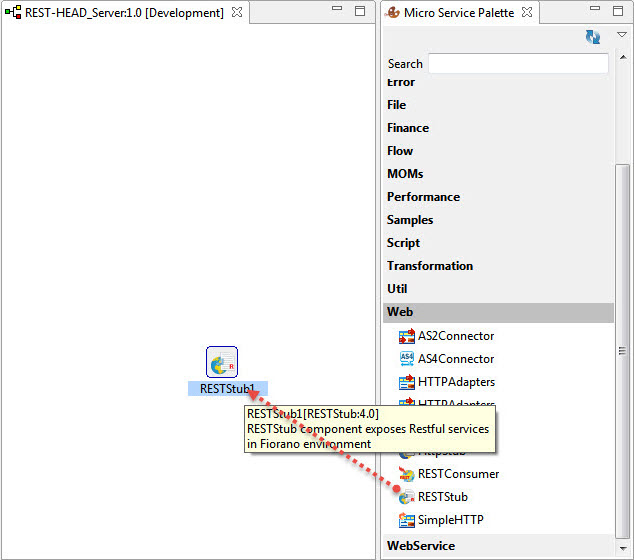Click the RESTStub1 label on canvas

click(228, 389)
